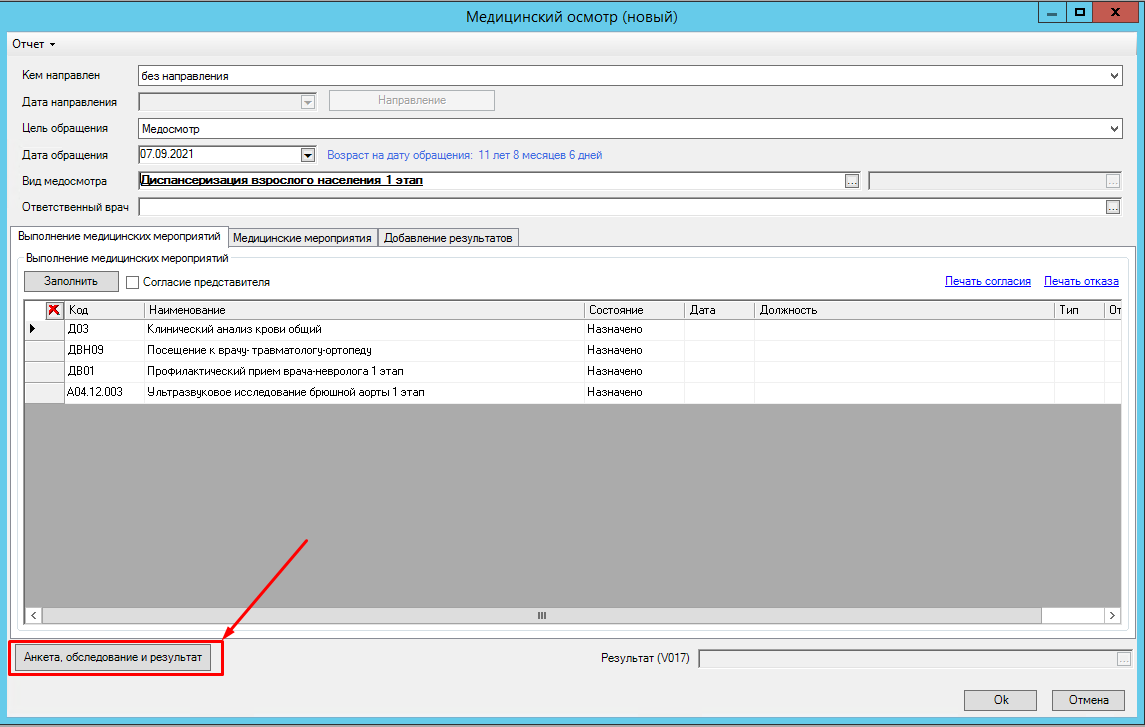Close the Медицинский осмотр window
The height and width of the screenshot is (727, 1145).
pyautogui.click(x=1115, y=12)
